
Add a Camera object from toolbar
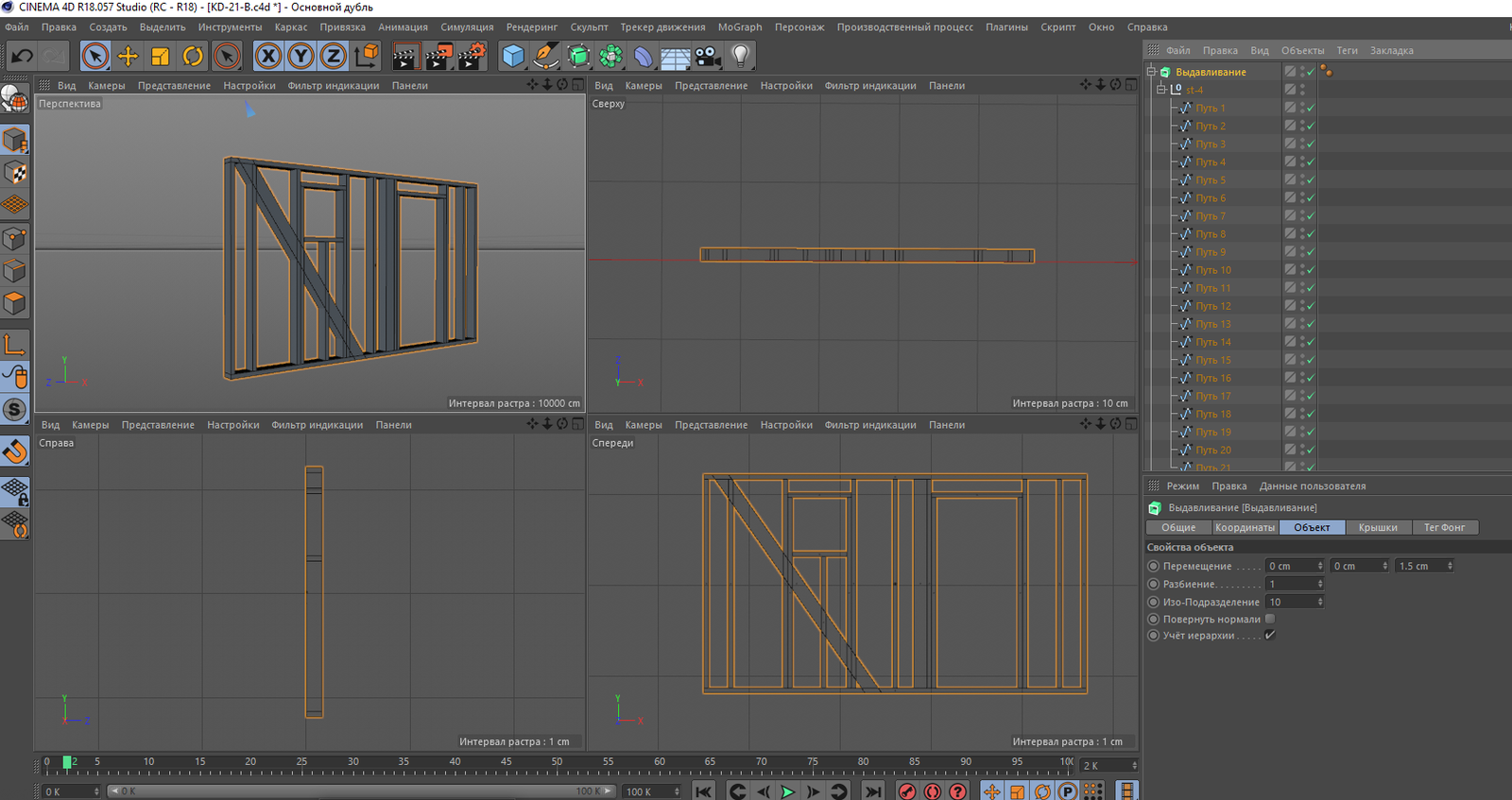[x=708, y=57]
